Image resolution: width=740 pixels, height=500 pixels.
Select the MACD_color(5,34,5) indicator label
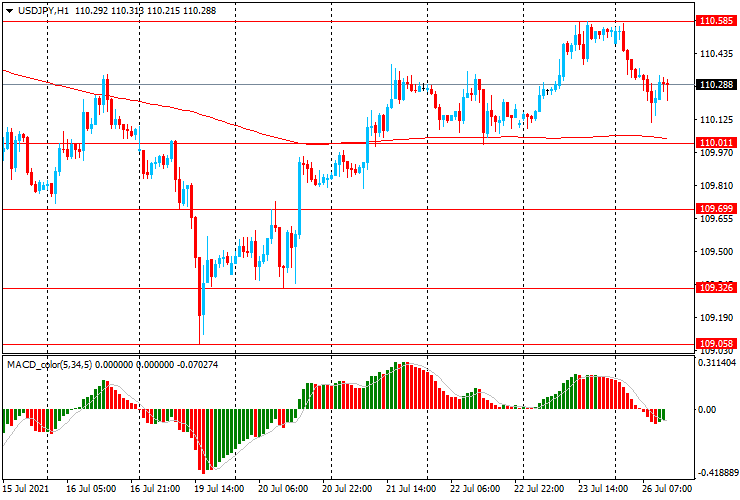(x=50, y=364)
